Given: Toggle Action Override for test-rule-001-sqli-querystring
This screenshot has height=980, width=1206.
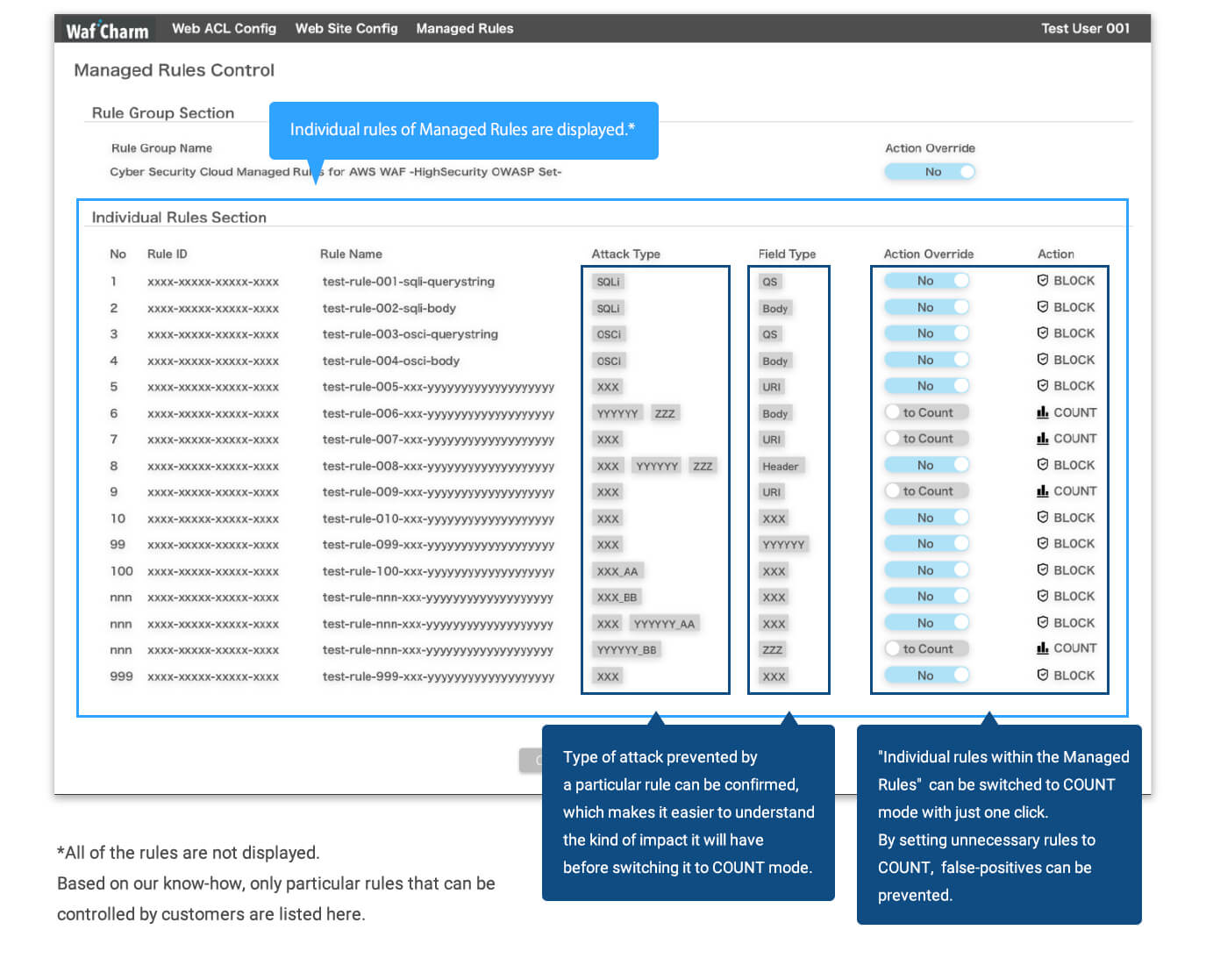Looking at the screenshot, I should click(x=926, y=281).
